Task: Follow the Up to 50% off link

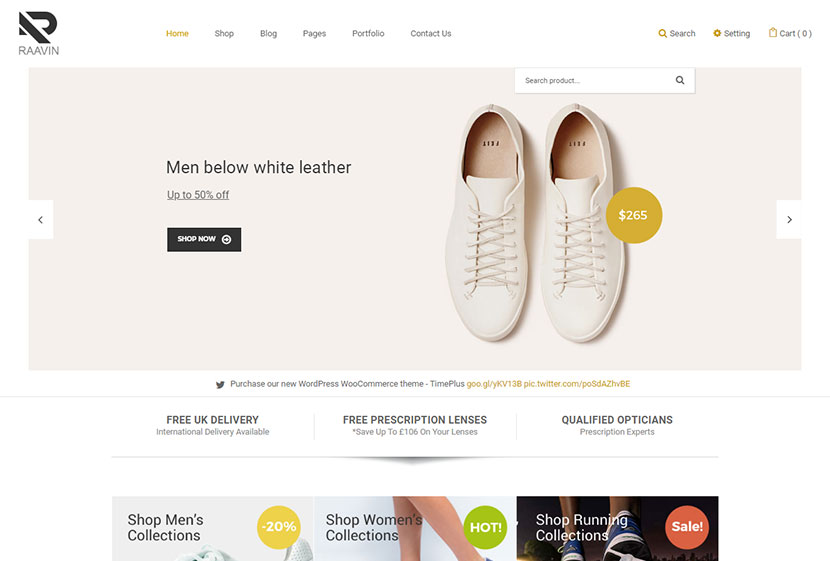Action: click(x=198, y=195)
